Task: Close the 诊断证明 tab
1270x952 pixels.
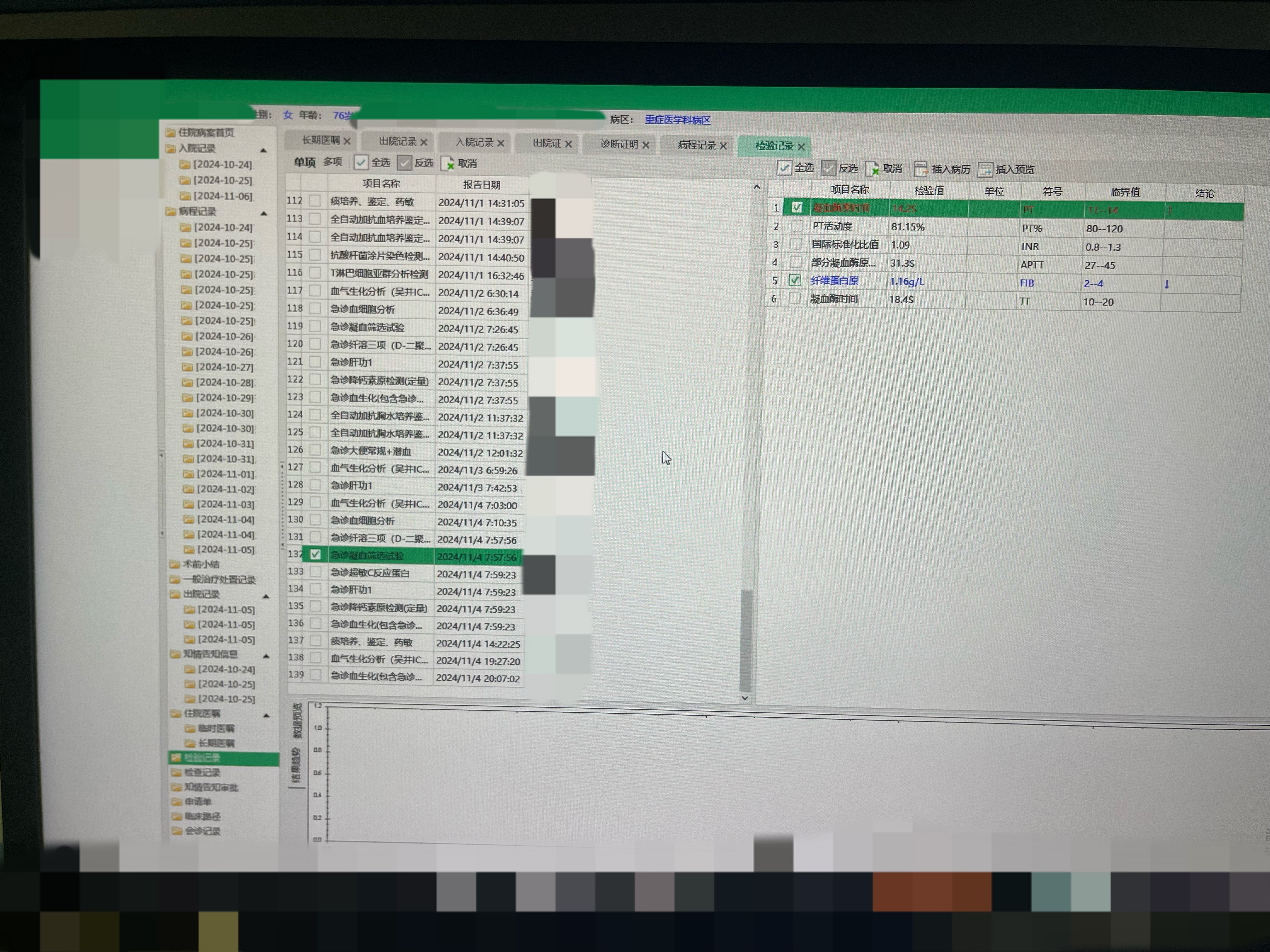Action: tap(646, 144)
